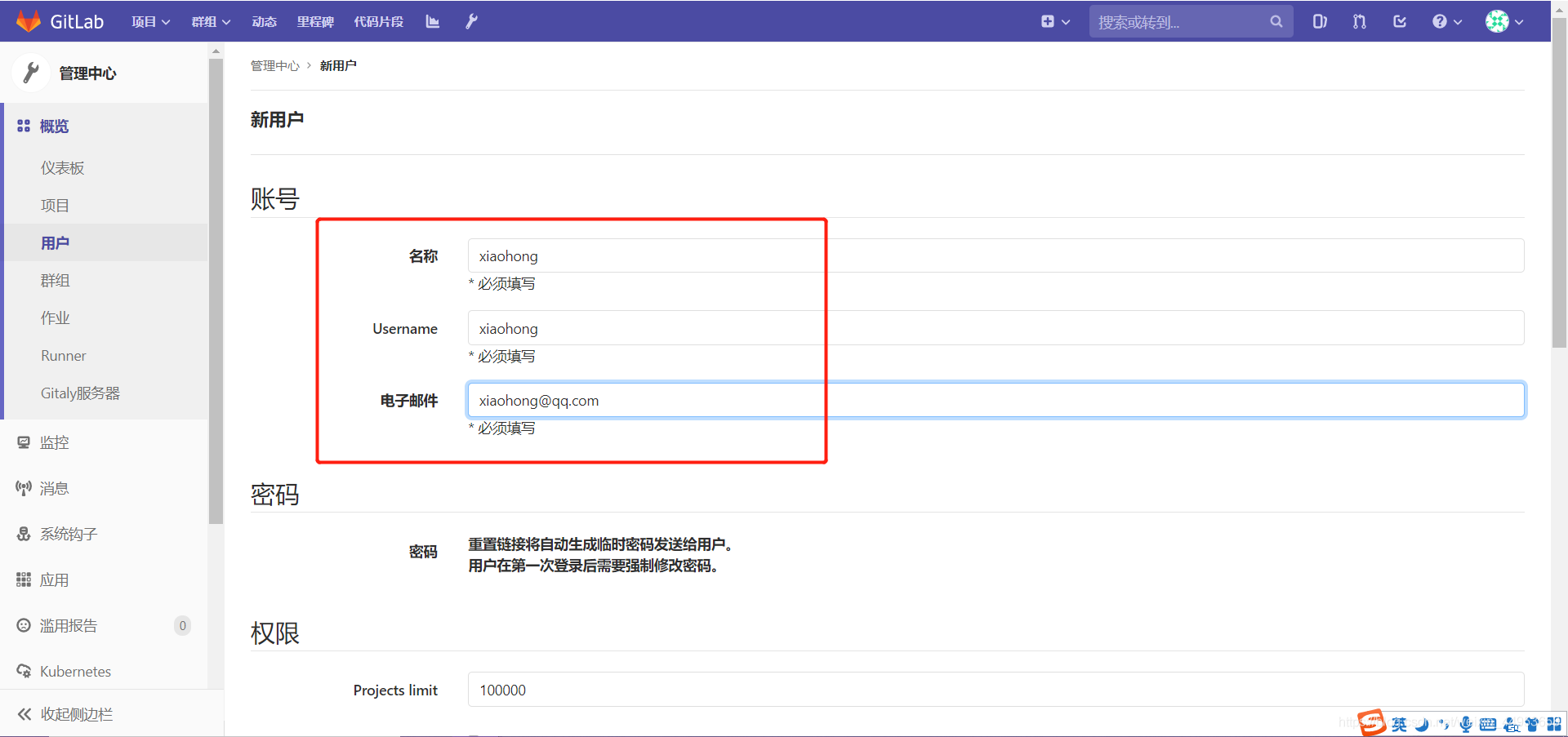Click the IME toolbox grid icon
This screenshot has height=737, width=1568.
(x=1554, y=724)
